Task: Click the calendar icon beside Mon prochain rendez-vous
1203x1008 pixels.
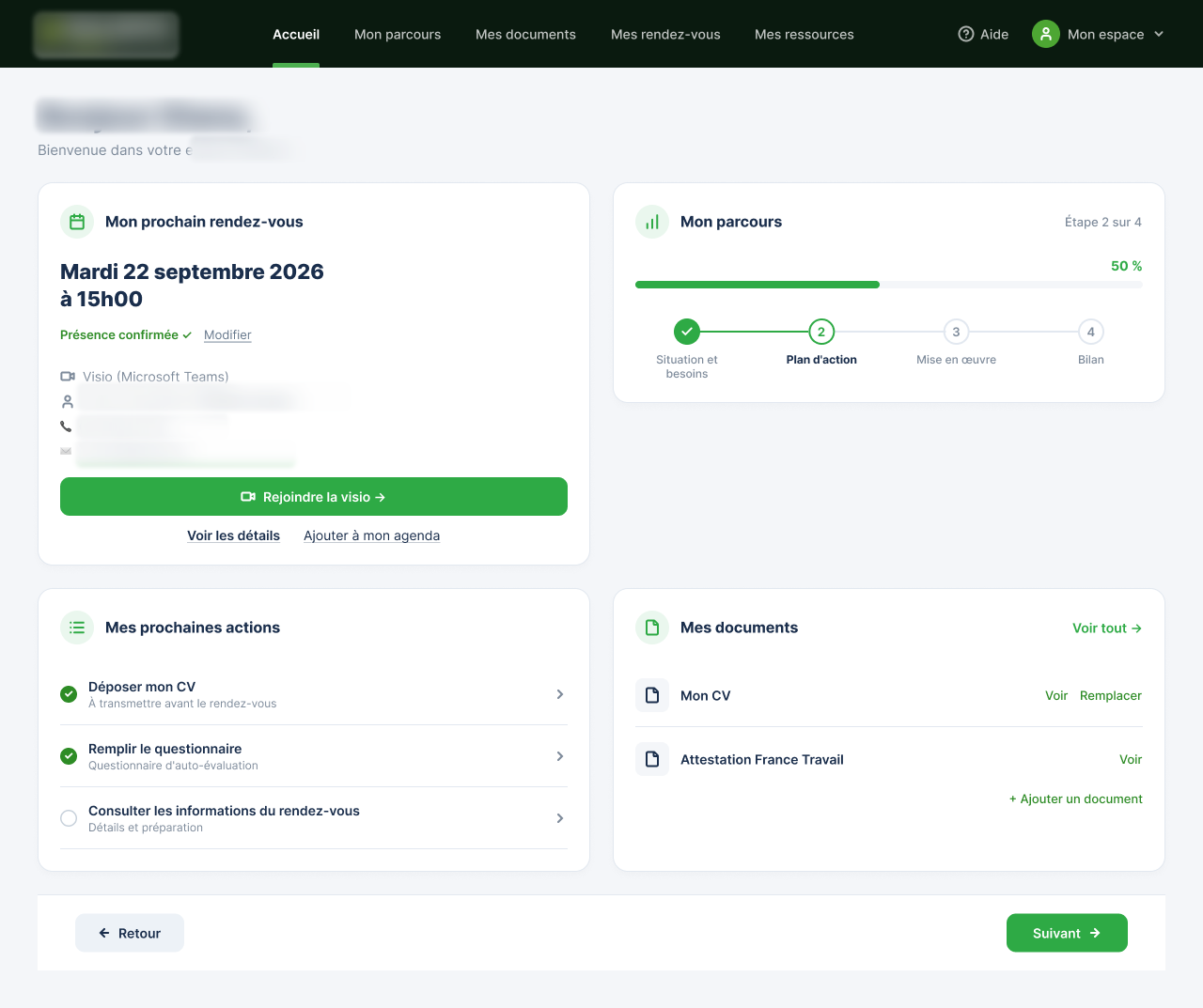Action: [x=77, y=222]
